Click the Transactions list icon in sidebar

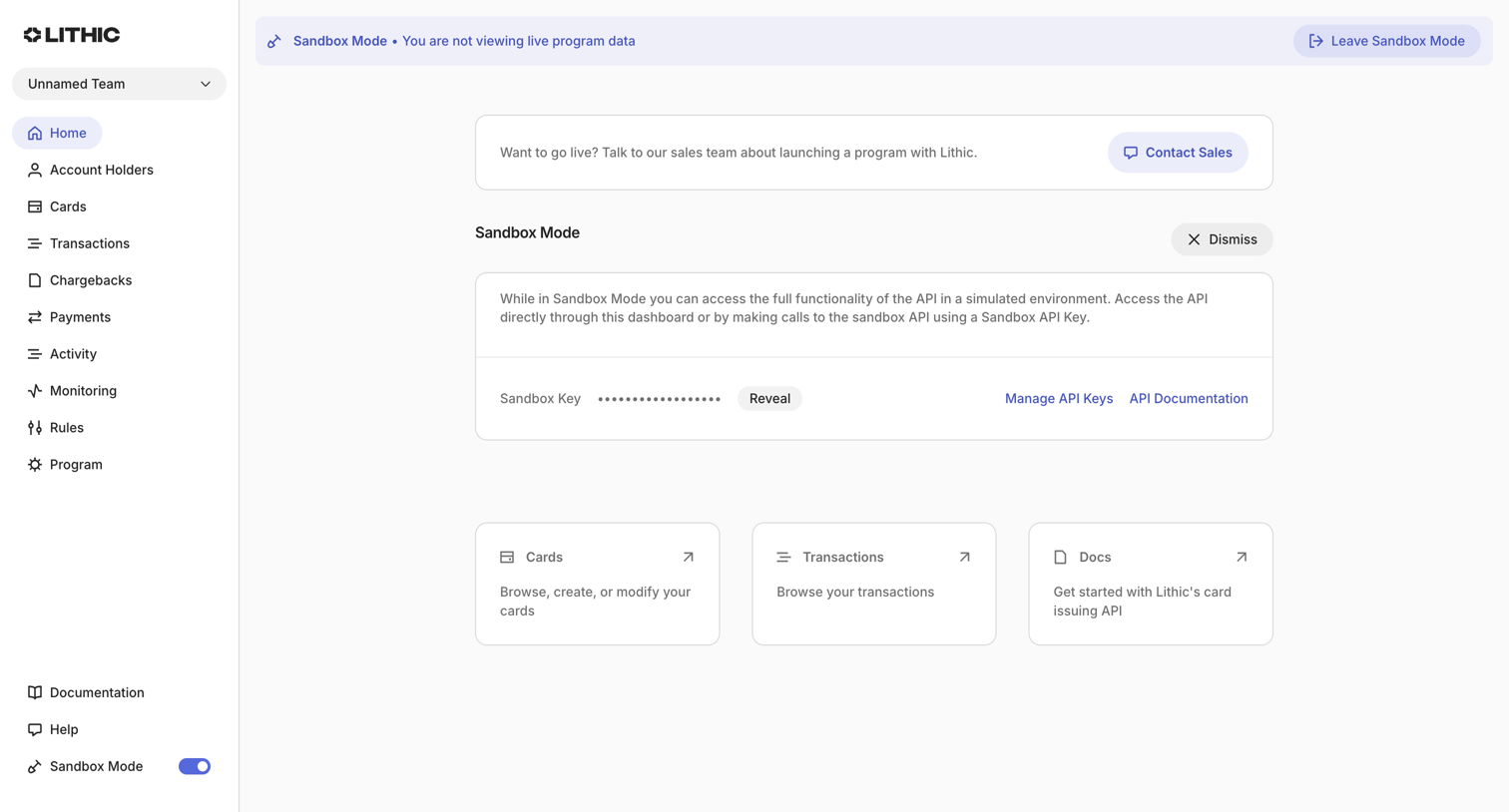coord(35,243)
